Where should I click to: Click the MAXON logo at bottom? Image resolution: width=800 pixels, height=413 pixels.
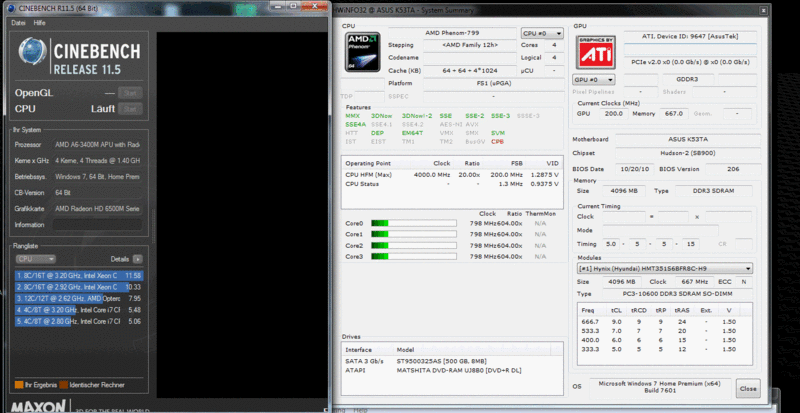point(39,407)
